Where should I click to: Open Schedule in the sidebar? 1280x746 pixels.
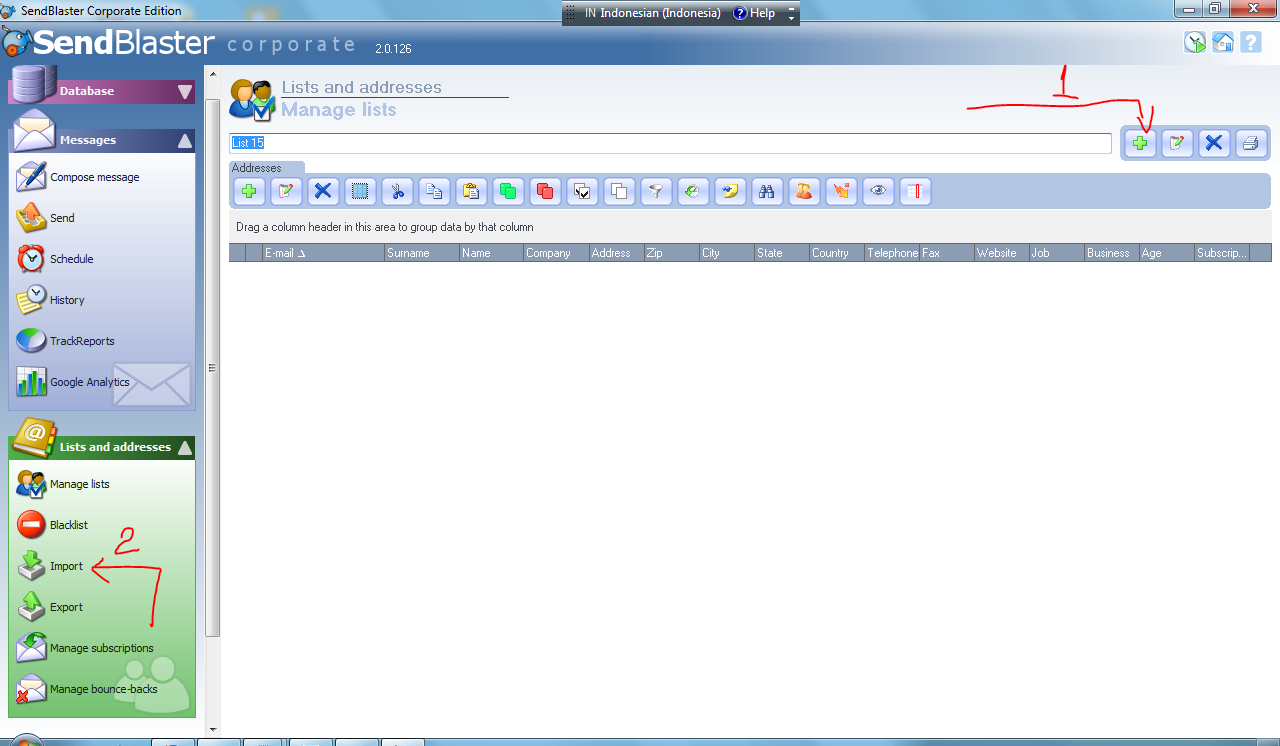tap(55, 259)
